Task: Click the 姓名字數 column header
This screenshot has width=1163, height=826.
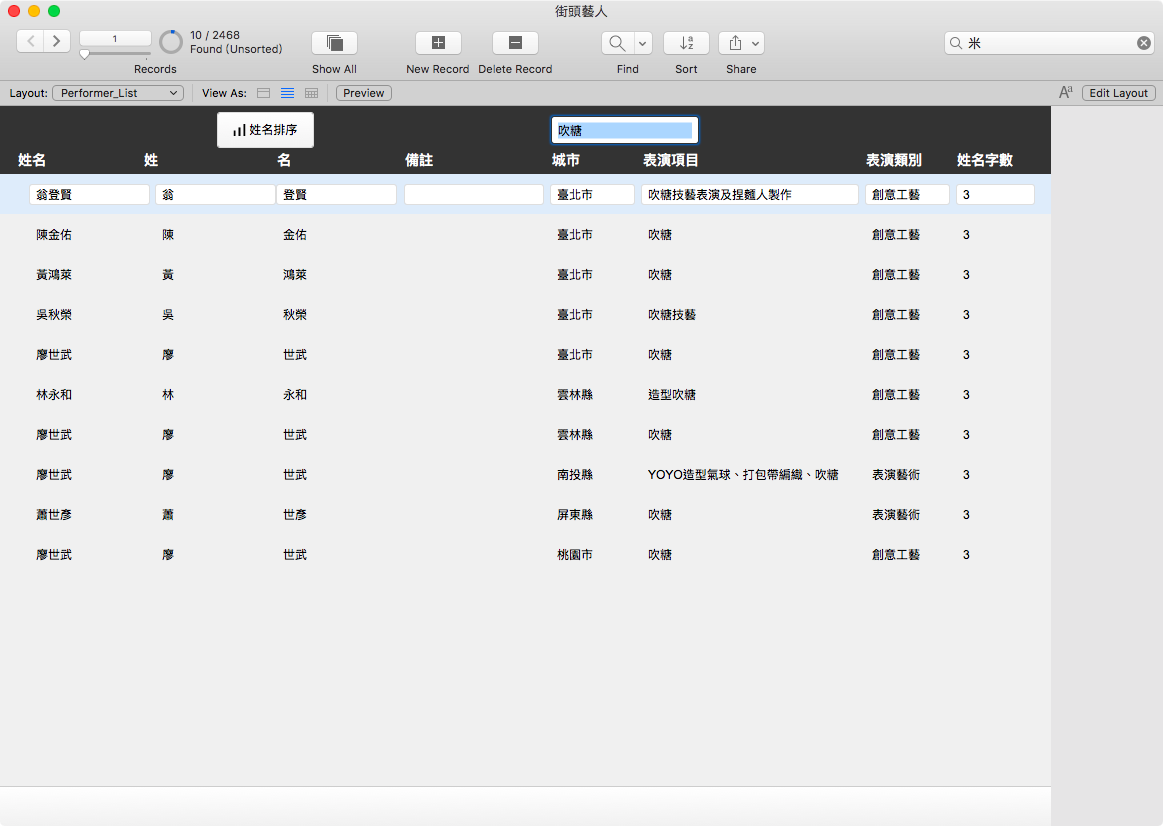Action: 985,160
